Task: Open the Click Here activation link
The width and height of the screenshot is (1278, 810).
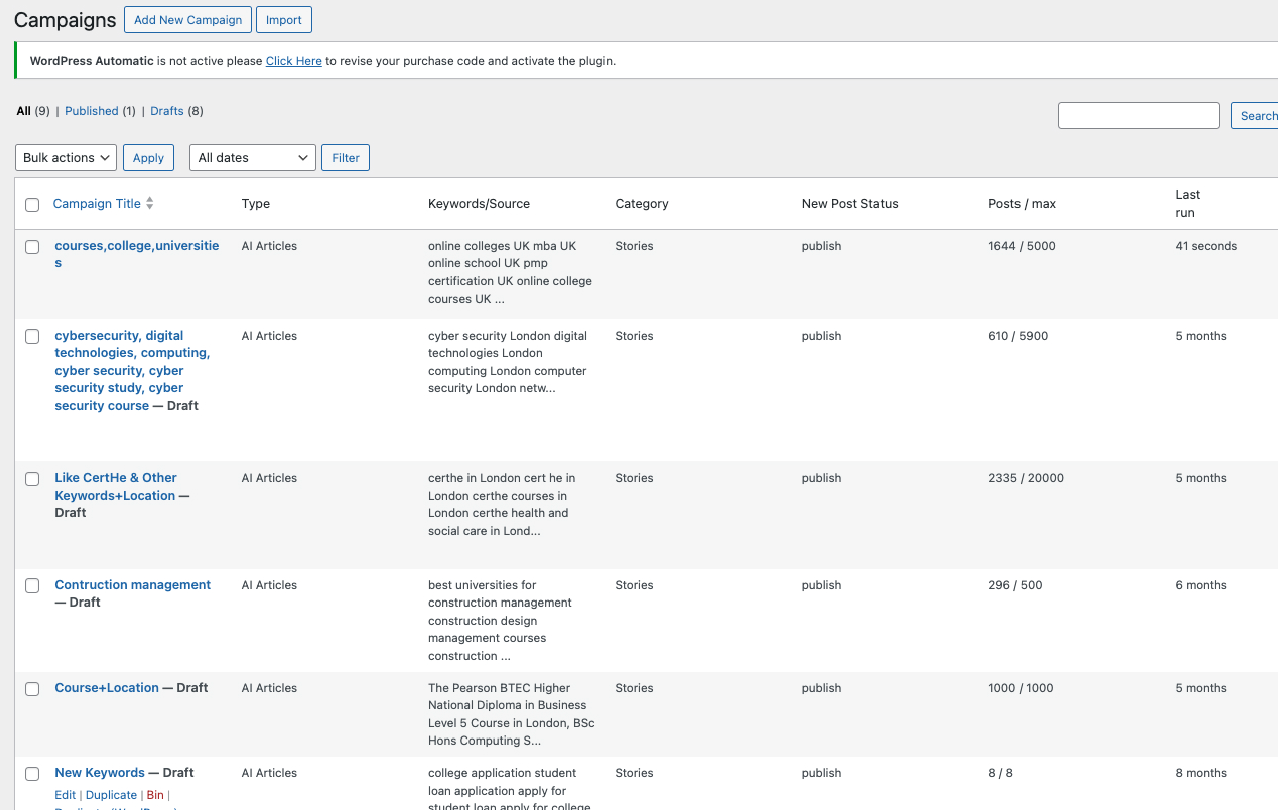Action: [x=293, y=61]
